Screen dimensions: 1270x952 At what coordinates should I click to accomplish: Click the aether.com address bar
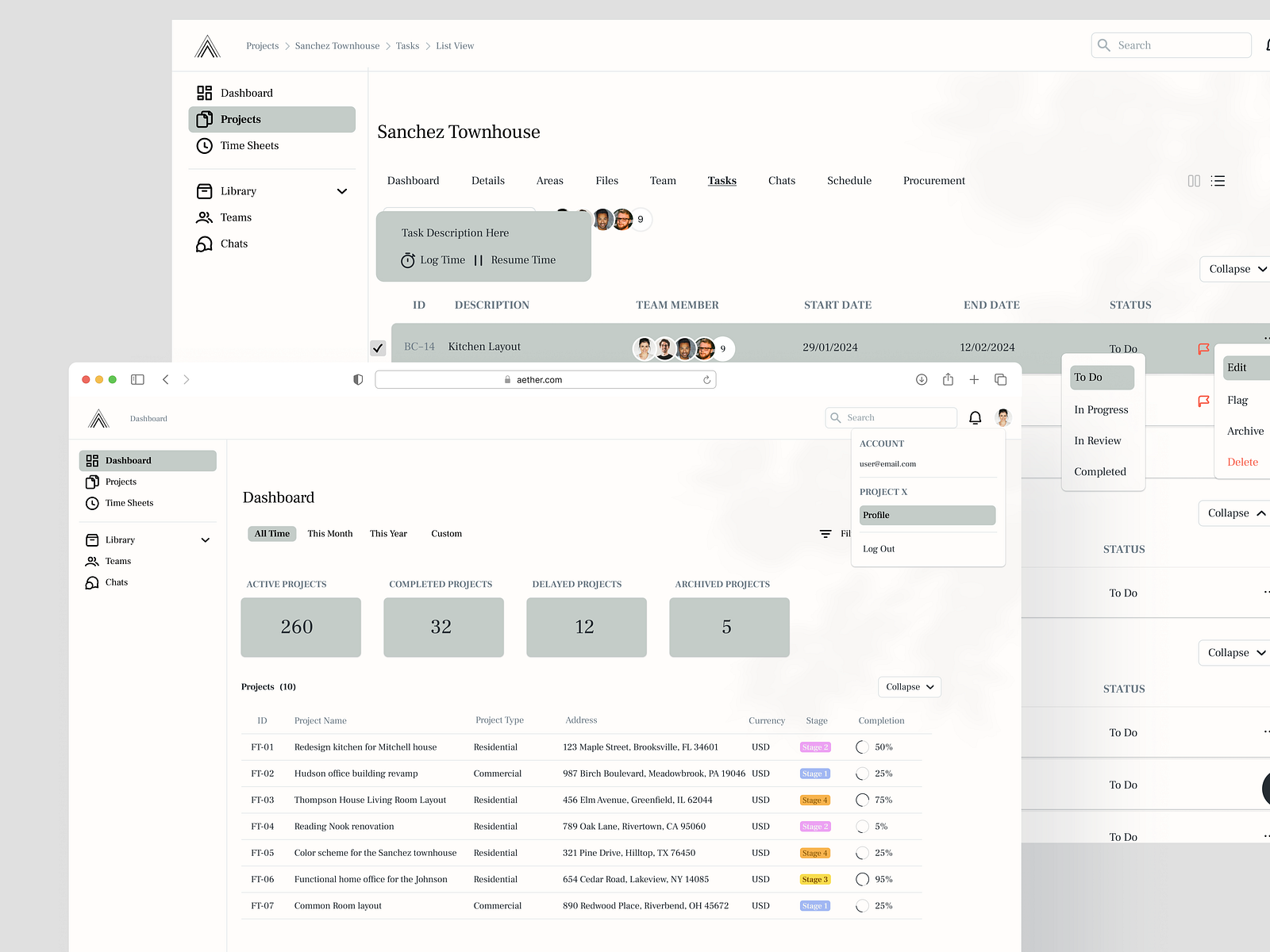point(545,380)
